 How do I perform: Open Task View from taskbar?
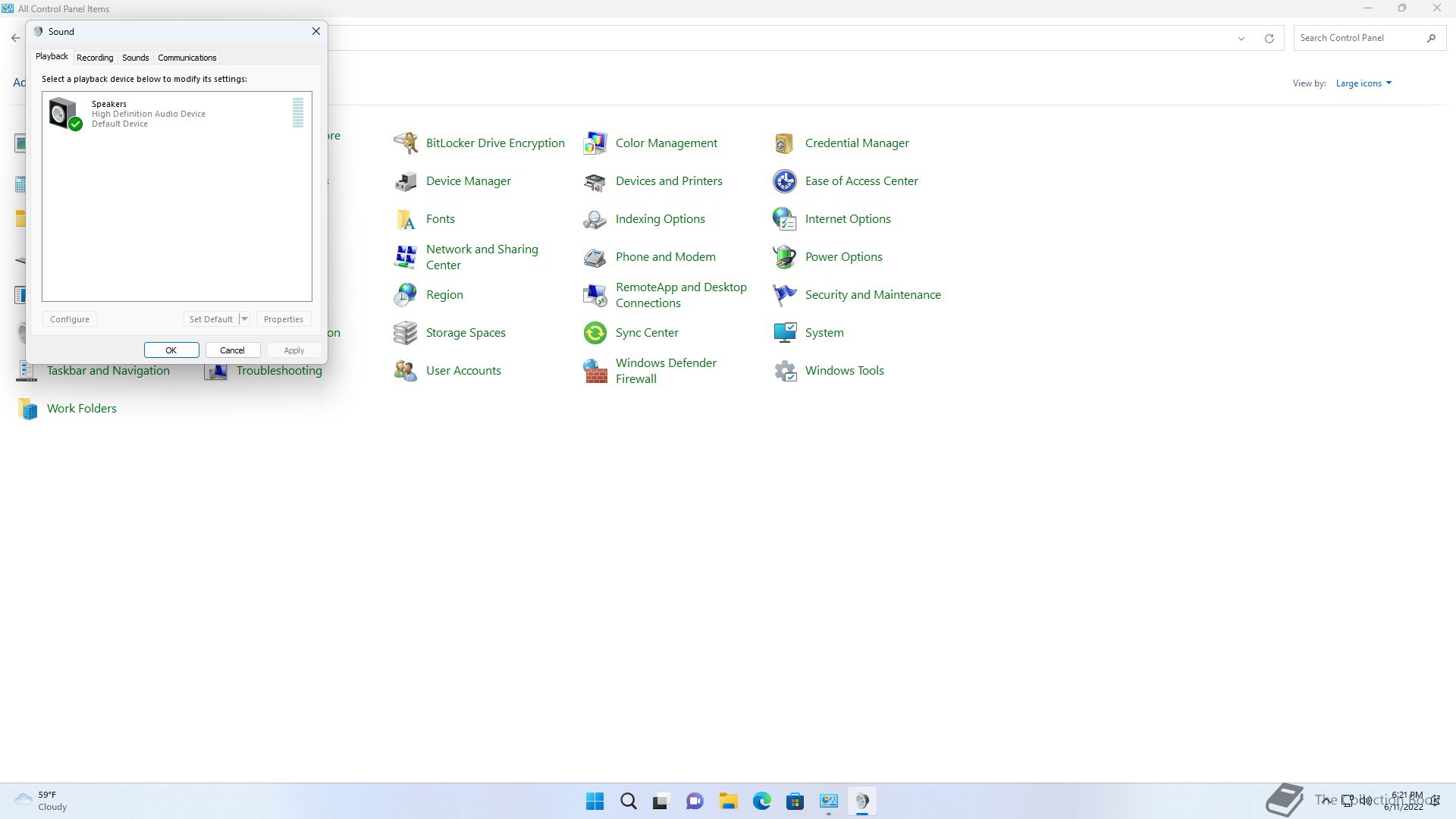pos(662,801)
